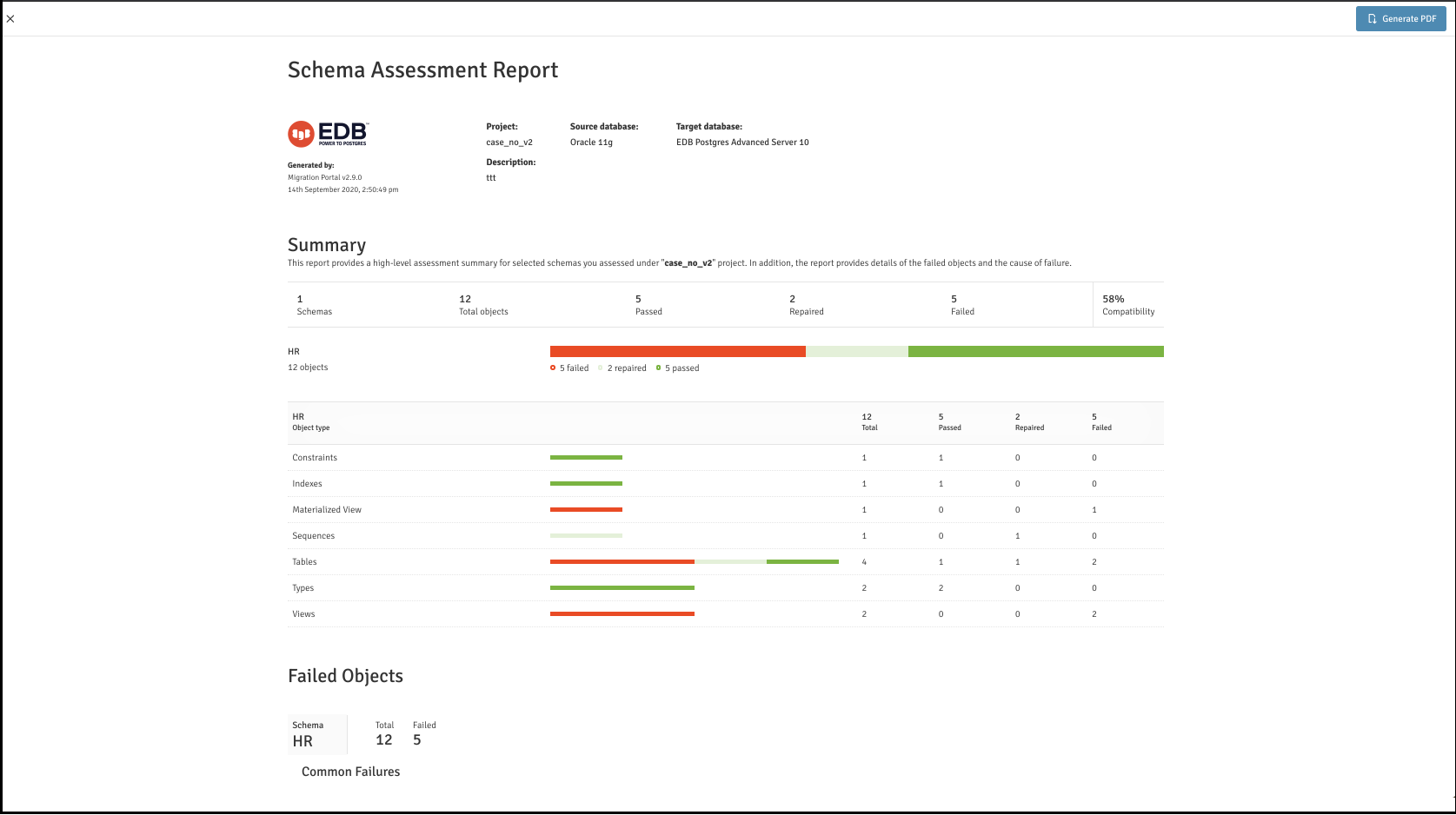Click the '12 objects' label under HR
Screen dimensions: 1456x815
308,368
